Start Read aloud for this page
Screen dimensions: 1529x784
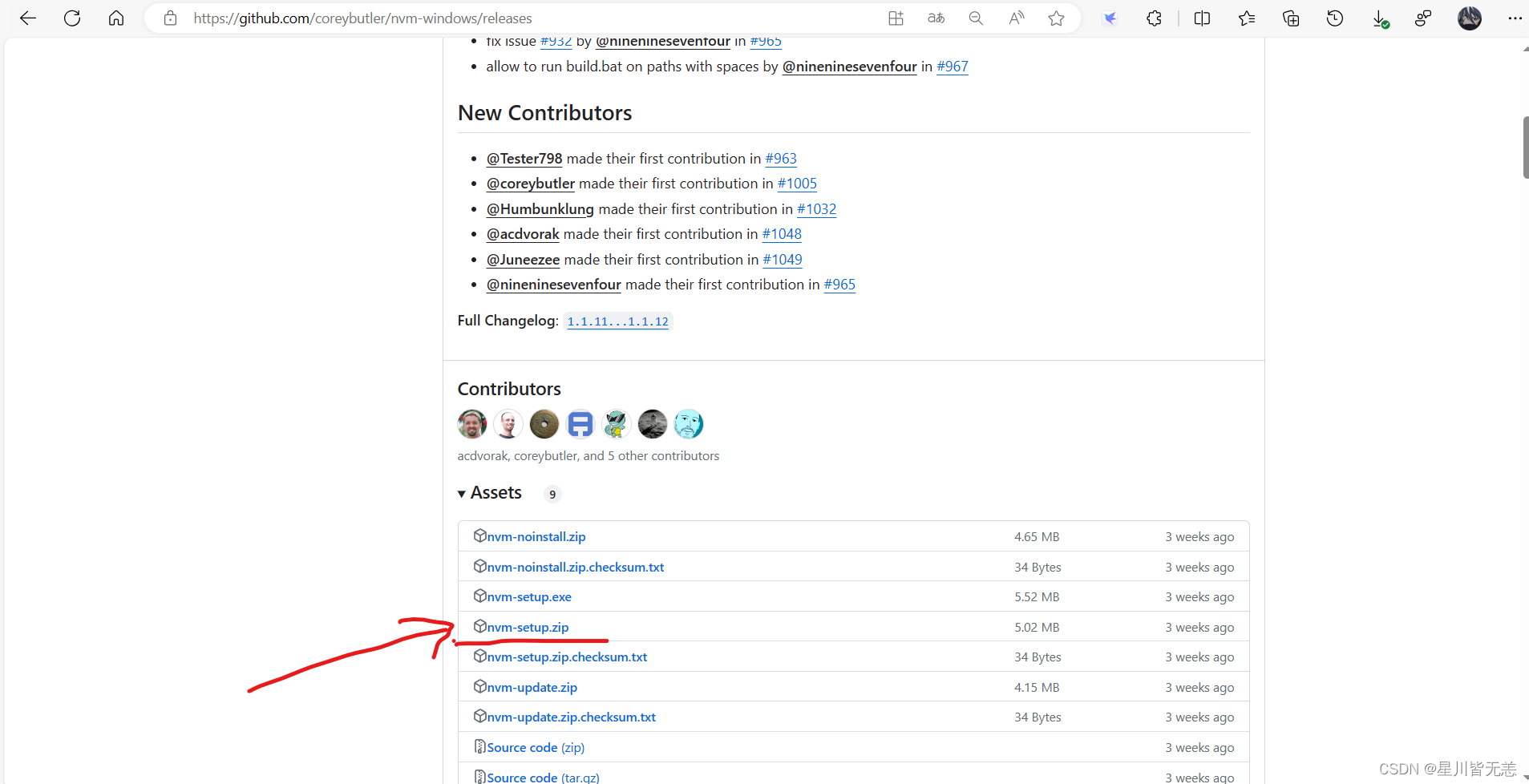click(x=1016, y=18)
